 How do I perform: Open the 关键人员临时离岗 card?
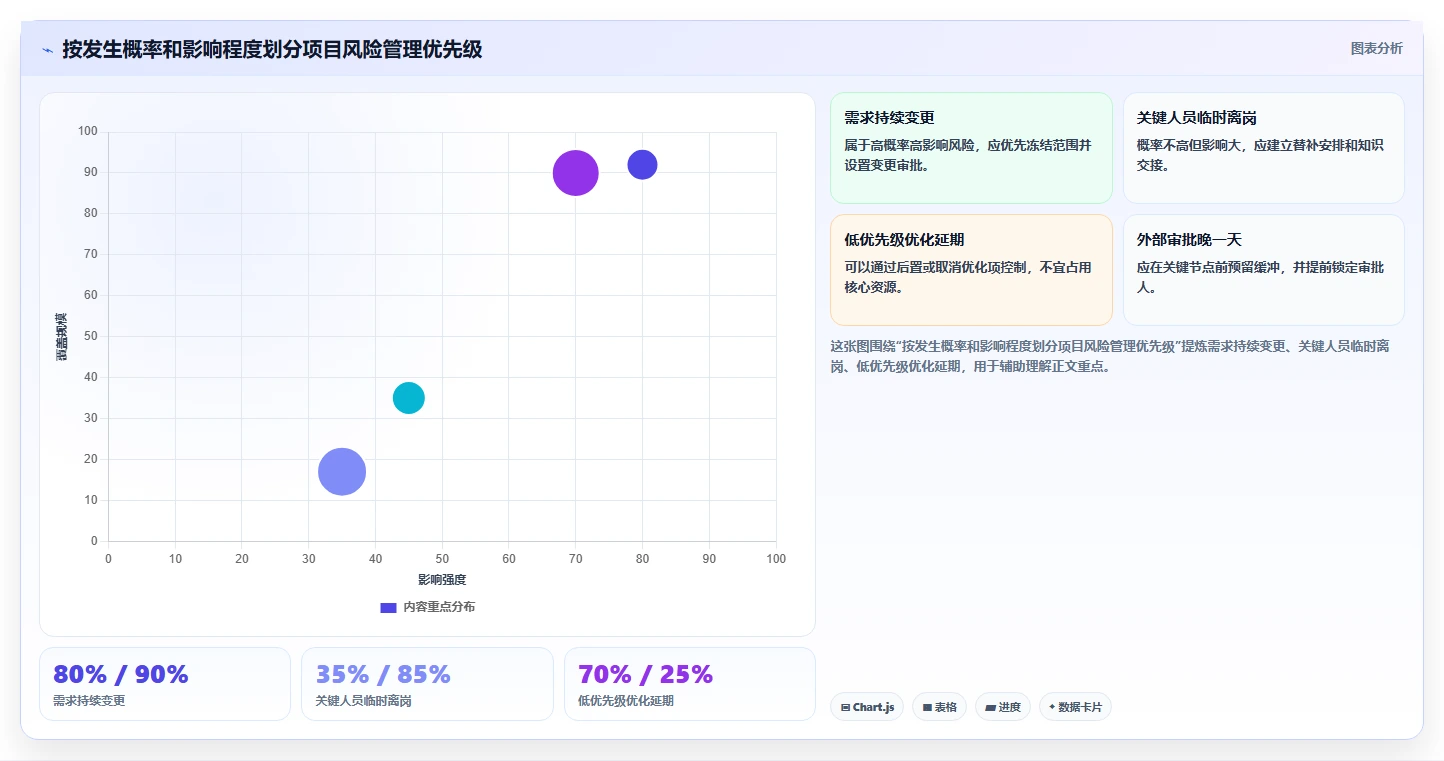[1264, 148]
